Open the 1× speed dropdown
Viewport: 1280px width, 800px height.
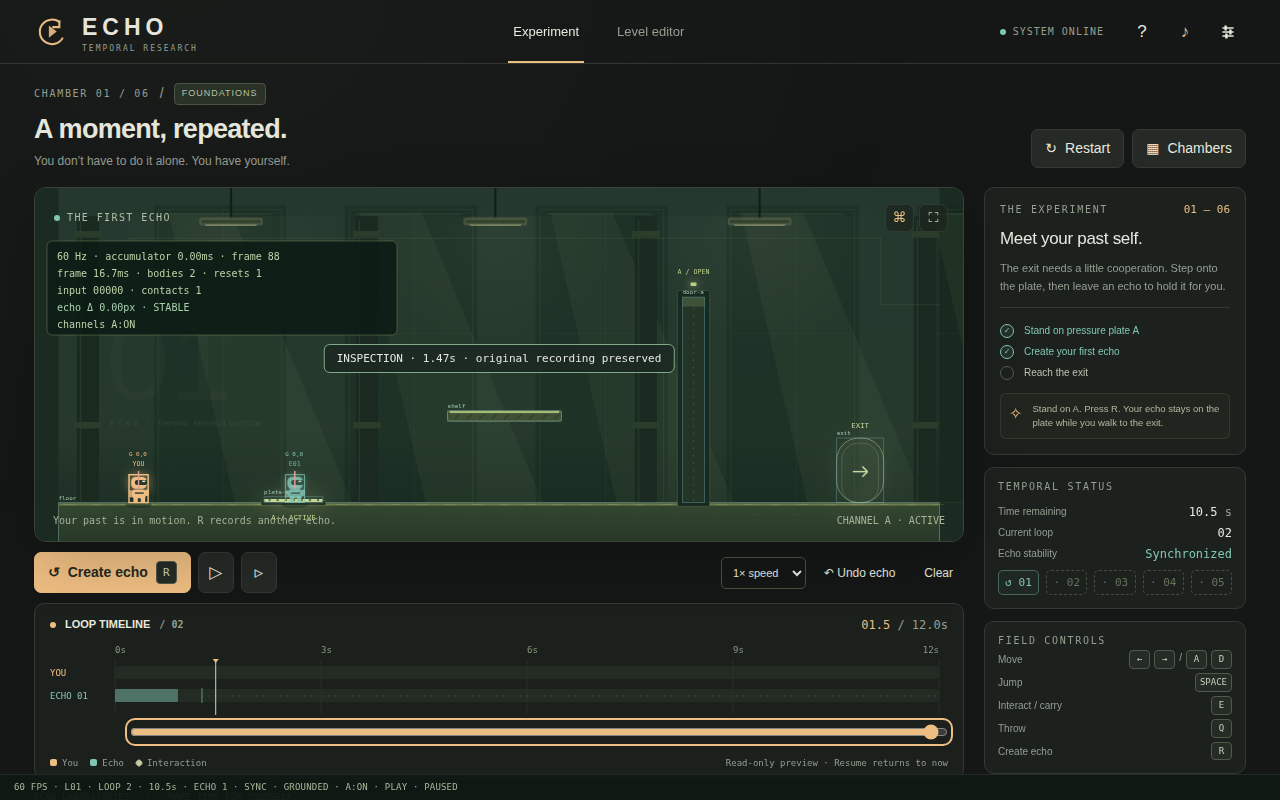[x=763, y=573]
